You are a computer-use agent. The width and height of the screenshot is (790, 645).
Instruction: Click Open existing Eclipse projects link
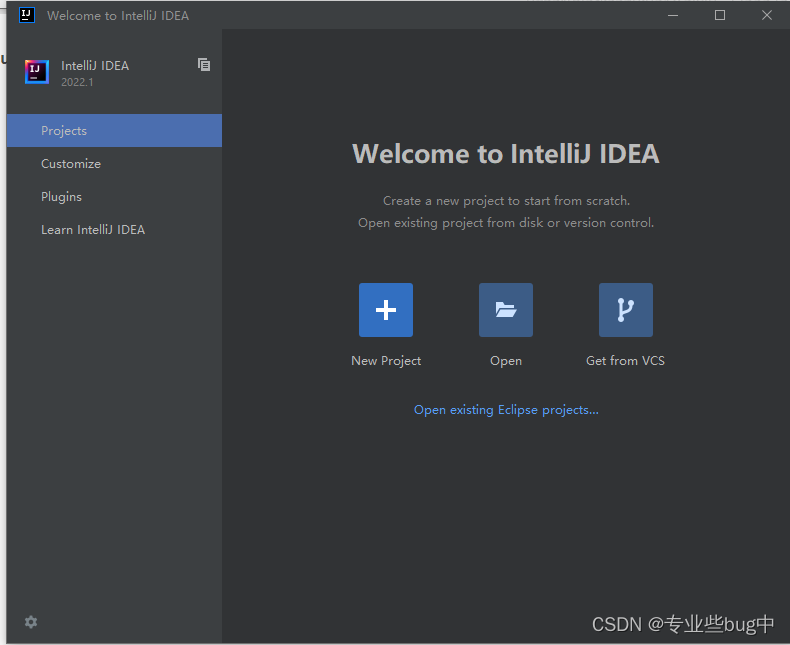click(506, 410)
